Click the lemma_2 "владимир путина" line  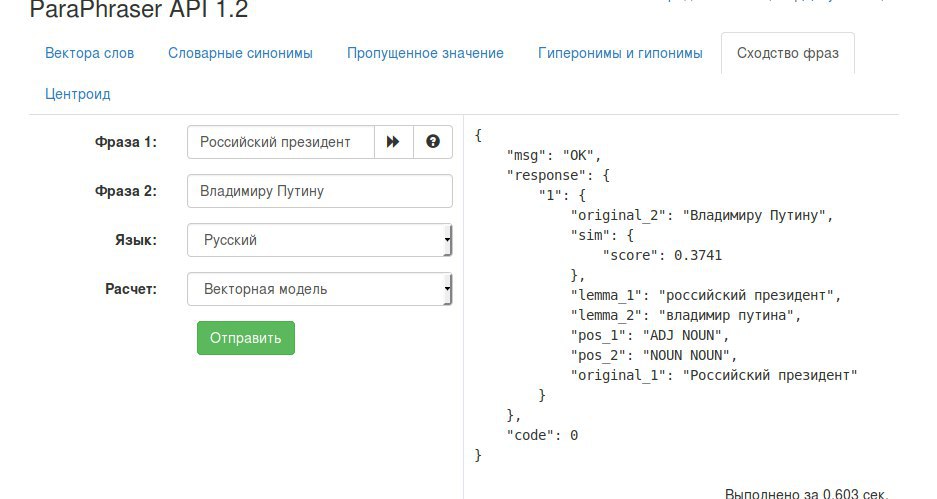(685, 315)
